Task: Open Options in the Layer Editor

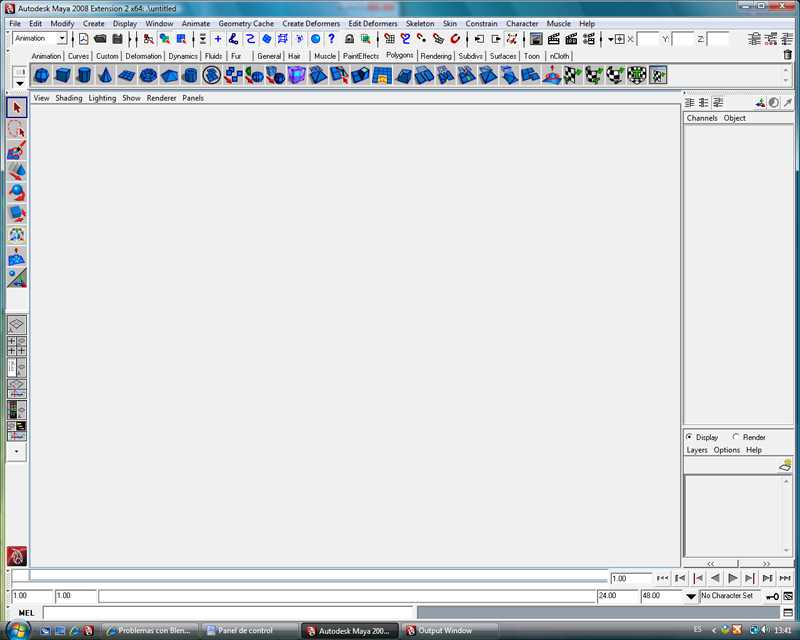Action: pos(727,450)
